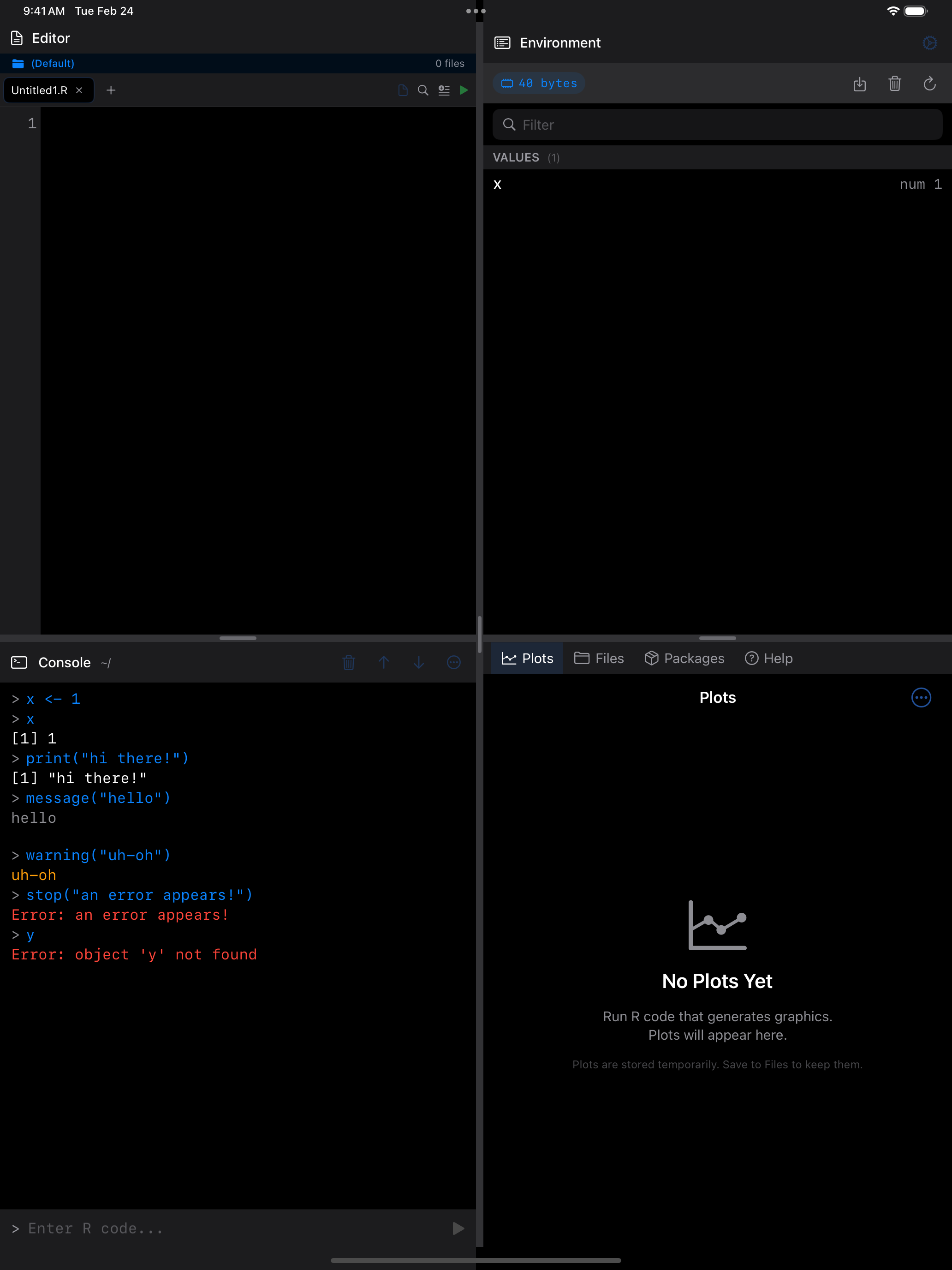Open Environment settings gear
The image size is (952, 1270).
929,42
